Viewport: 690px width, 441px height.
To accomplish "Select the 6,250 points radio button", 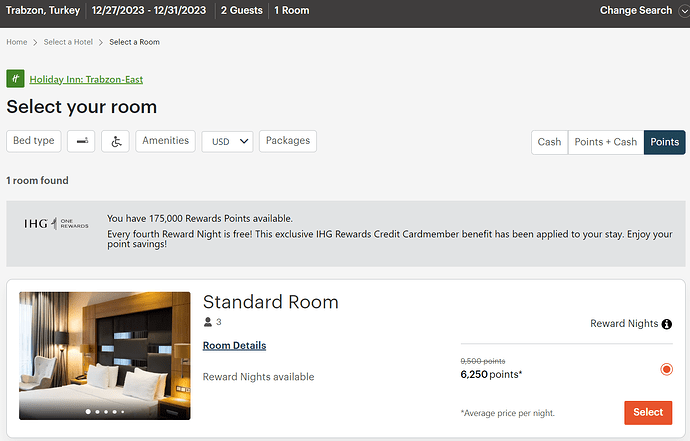I will click(x=666, y=369).
